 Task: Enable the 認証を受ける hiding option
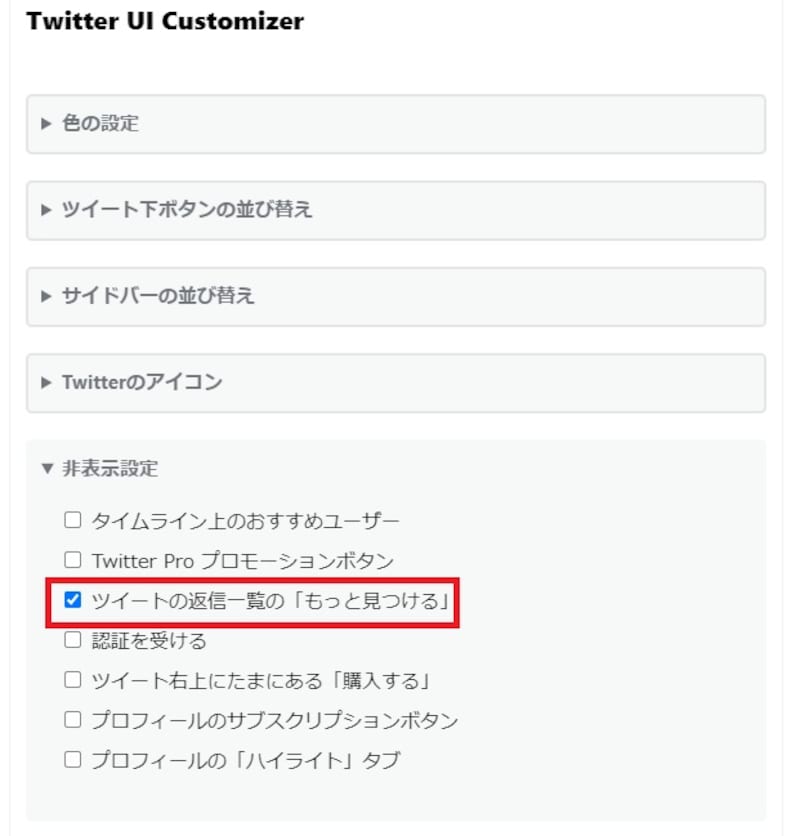coord(71,640)
